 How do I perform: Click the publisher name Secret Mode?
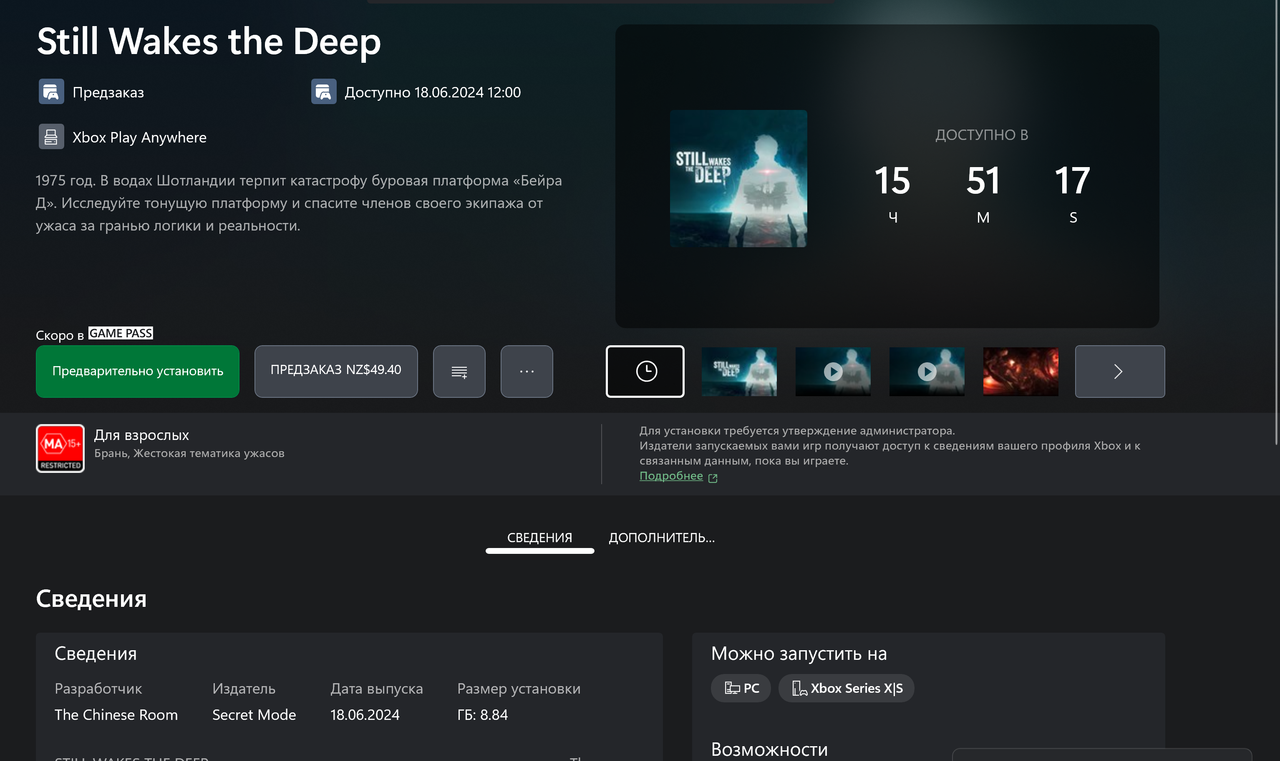(254, 715)
